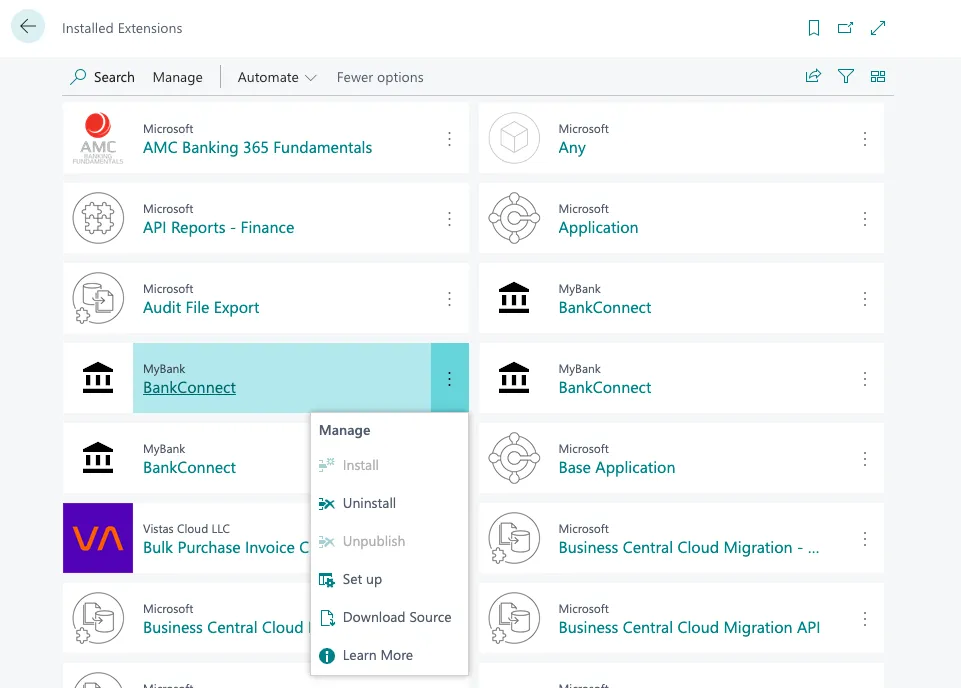This screenshot has width=961, height=688.
Task: Open more options for Audit File Export
Action: pos(449,299)
